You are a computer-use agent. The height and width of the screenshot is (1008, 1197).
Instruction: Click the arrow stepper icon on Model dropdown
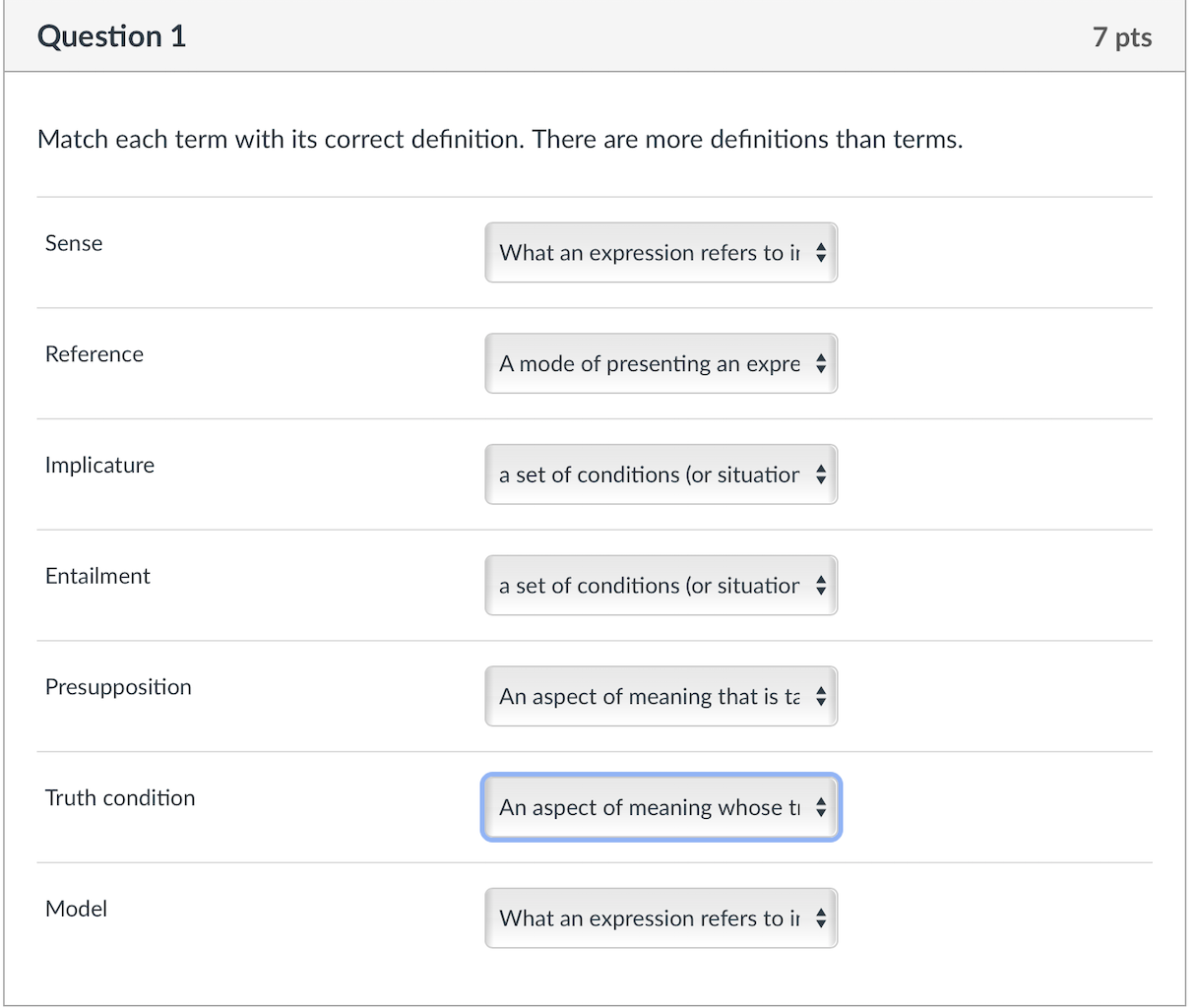(821, 918)
